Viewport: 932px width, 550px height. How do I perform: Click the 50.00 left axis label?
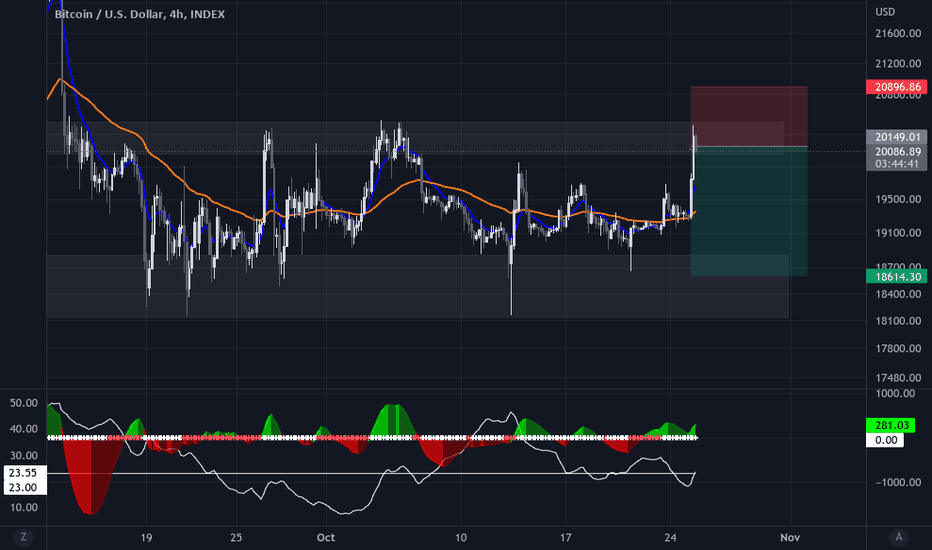pyautogui.click(x=24, y=403)
